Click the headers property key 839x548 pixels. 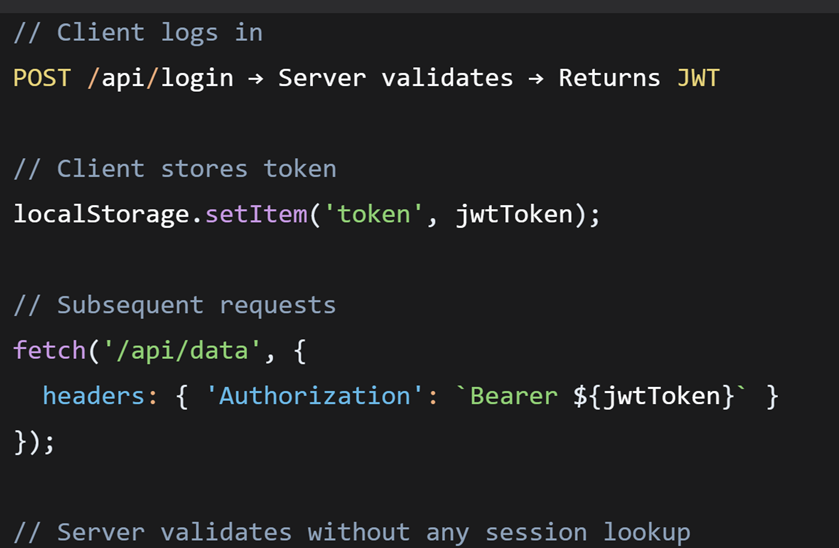point(94,397)
